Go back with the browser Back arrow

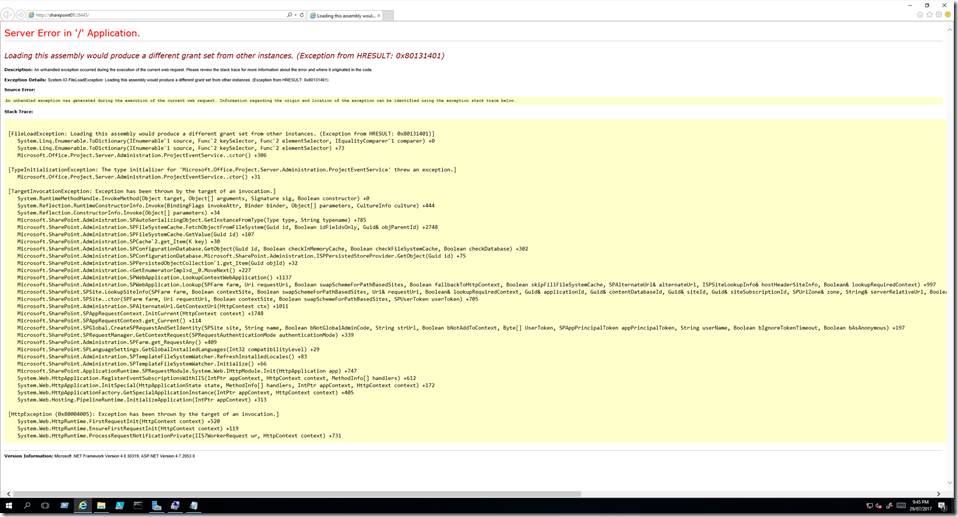pos(8,15)
